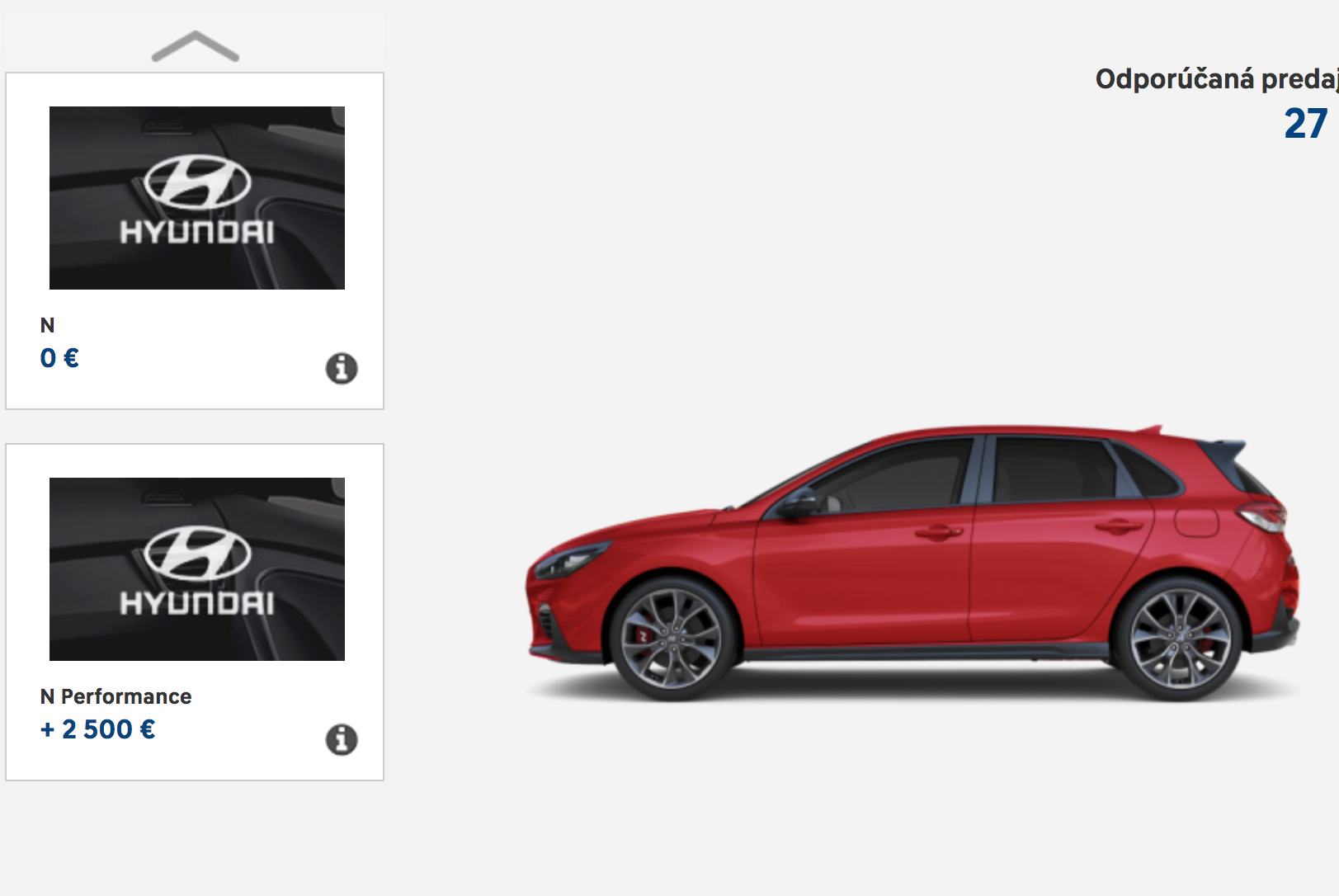1339x896 pixels.
Task: Click the 0 € price text
Action: pyautogui.click(x=59, y=358)
